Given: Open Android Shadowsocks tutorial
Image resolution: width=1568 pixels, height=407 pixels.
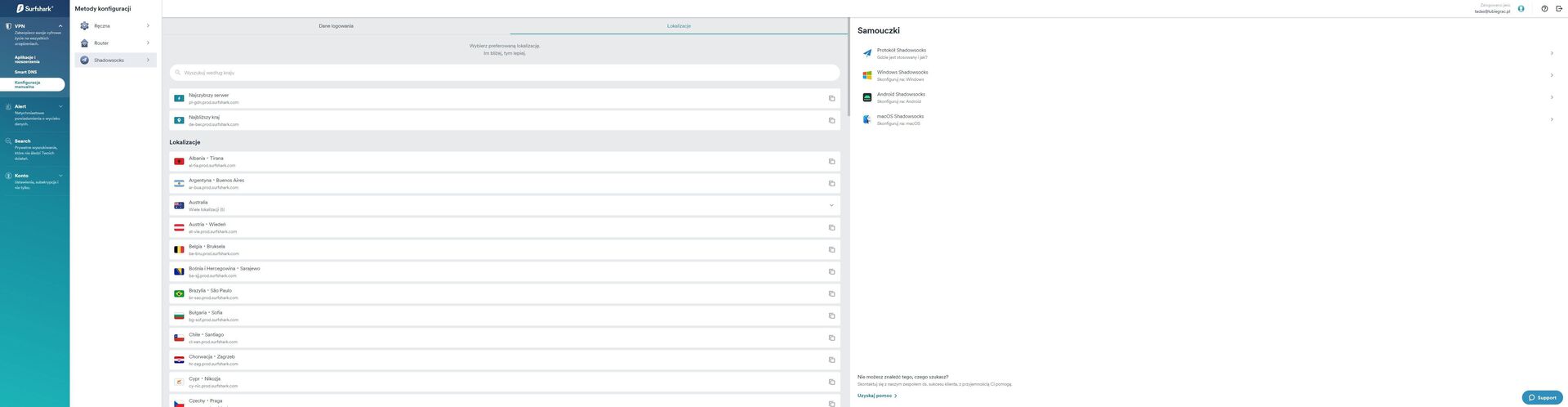Looking at the screenshot, I should click(x=1208, y=97).
